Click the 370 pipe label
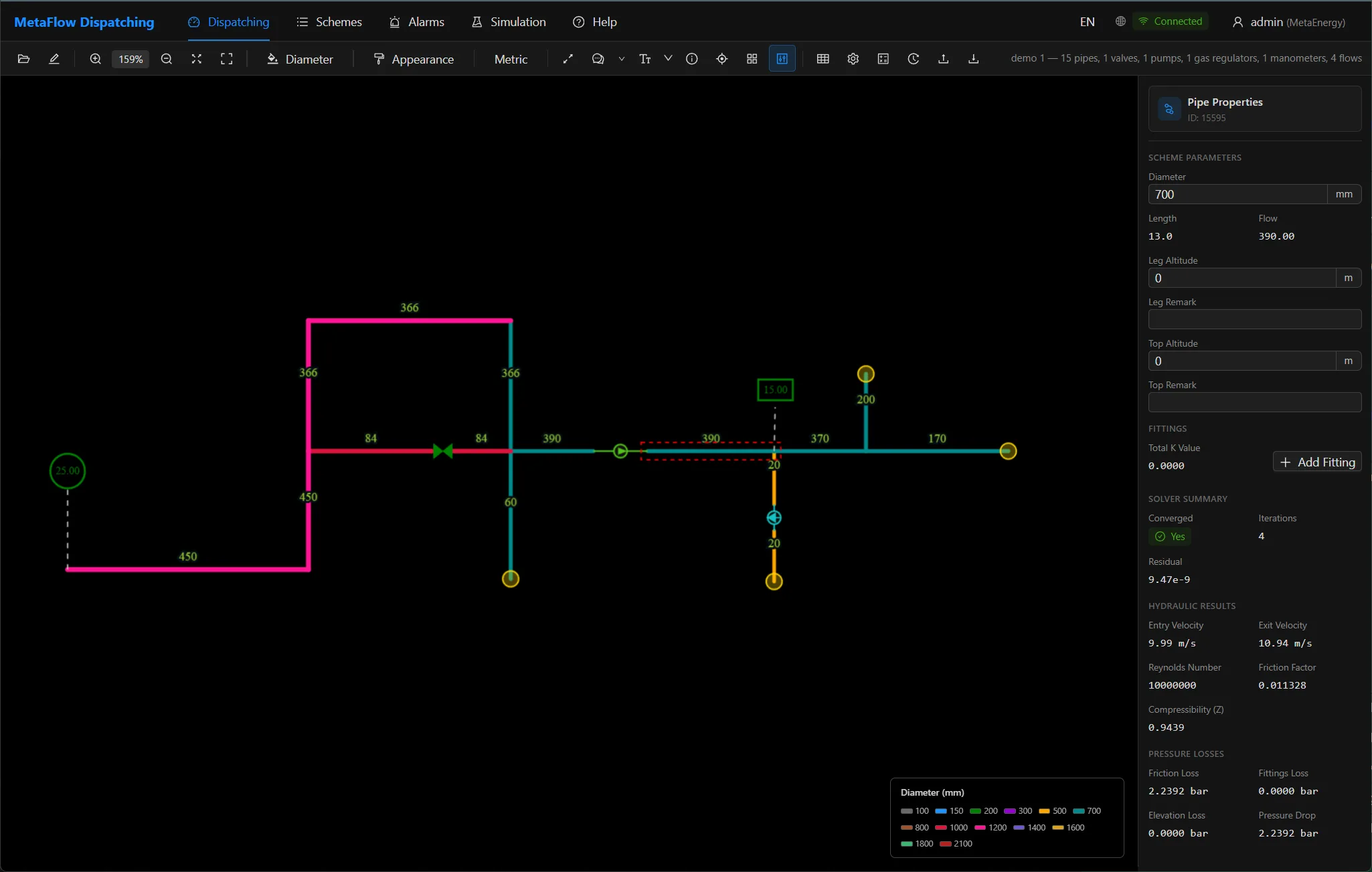Screen dimensions: 1372x872 pos(820,438)
